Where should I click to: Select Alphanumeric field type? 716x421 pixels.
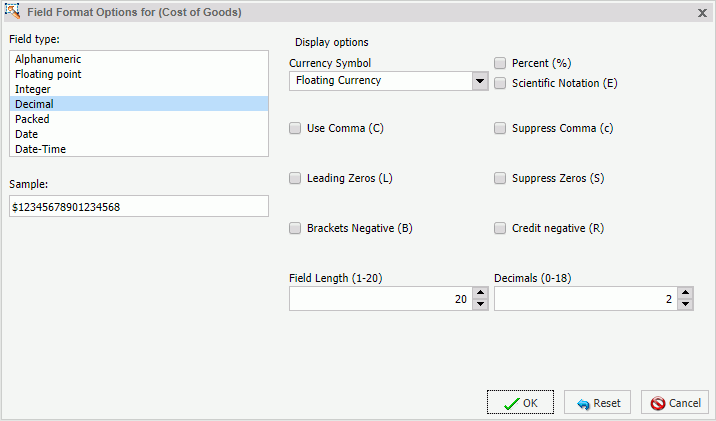tap(47, 59)
